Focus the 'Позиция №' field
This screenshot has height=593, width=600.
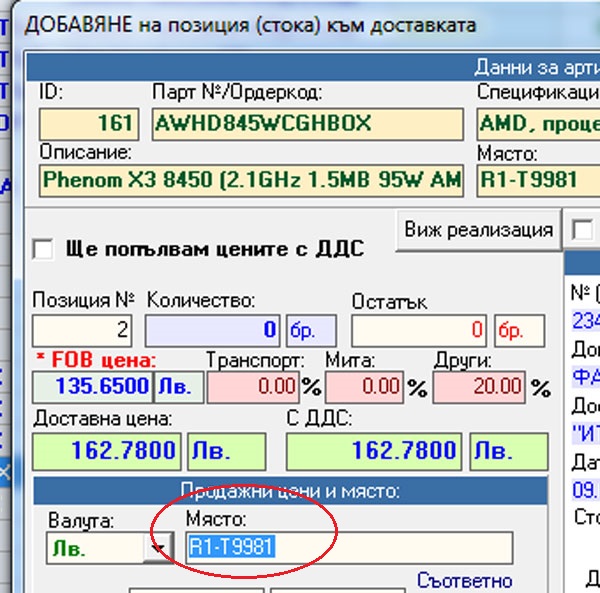pyautogui.click(x=84, y=330)
